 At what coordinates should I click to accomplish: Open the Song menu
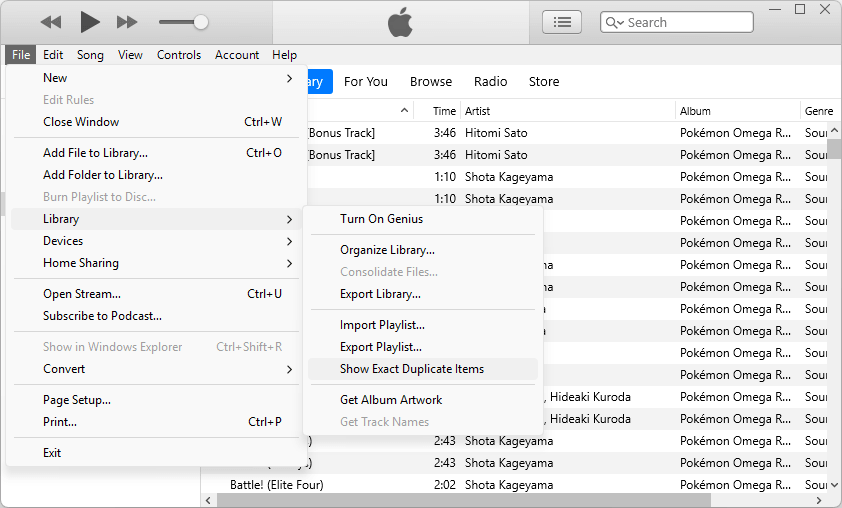(x=90, y=55)
